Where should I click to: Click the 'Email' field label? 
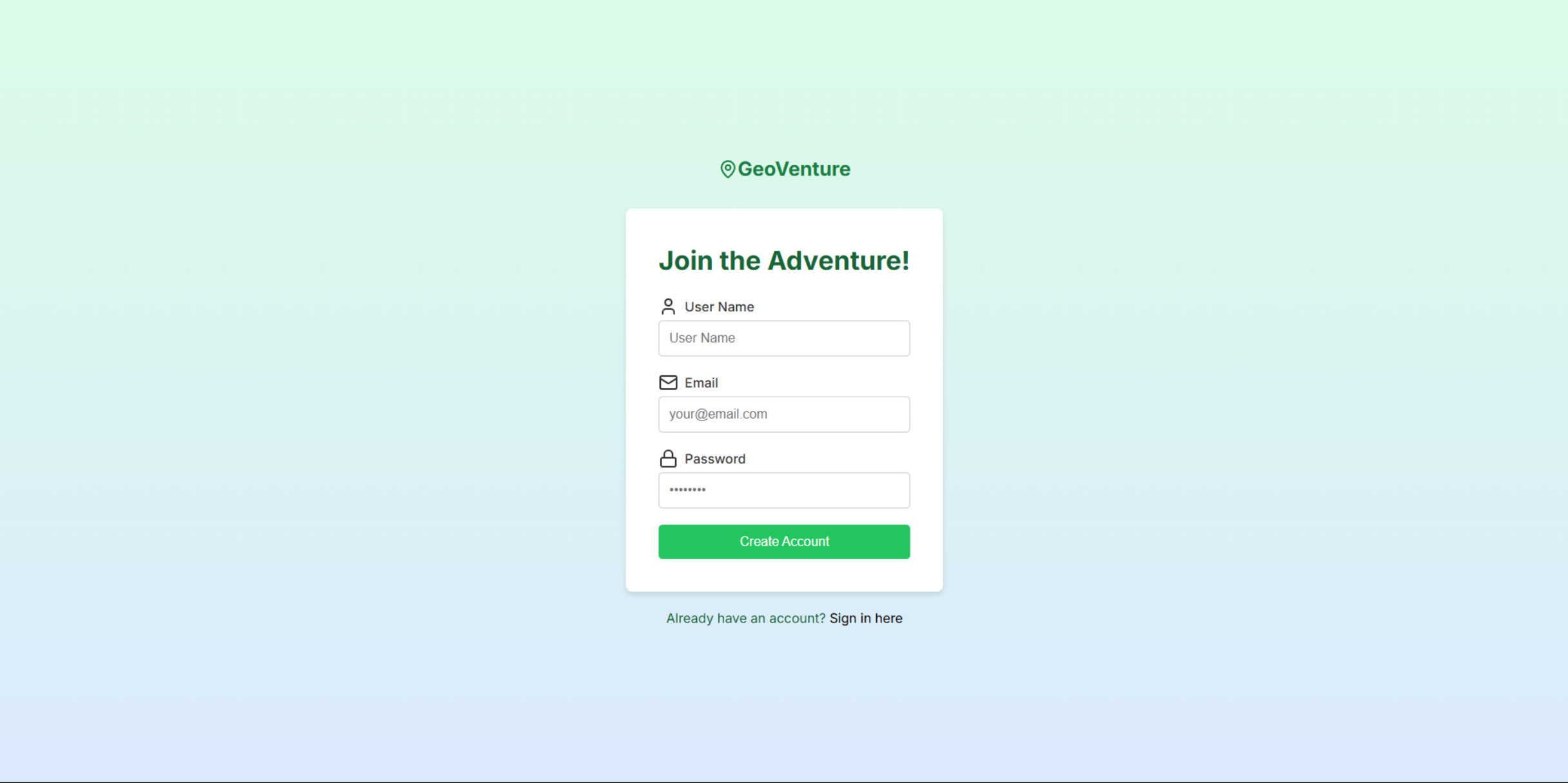pos(701,383)
